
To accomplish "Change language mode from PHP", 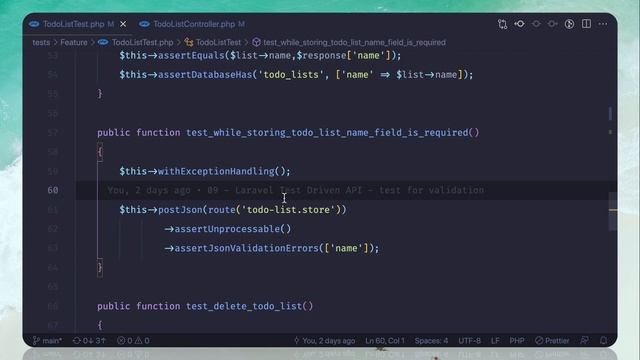I will [x=517, y=340].
